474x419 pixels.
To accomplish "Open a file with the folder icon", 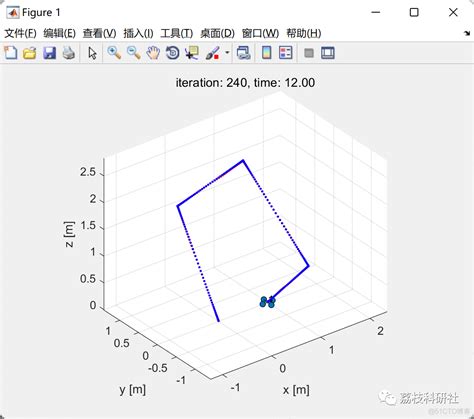I will 30,53.
